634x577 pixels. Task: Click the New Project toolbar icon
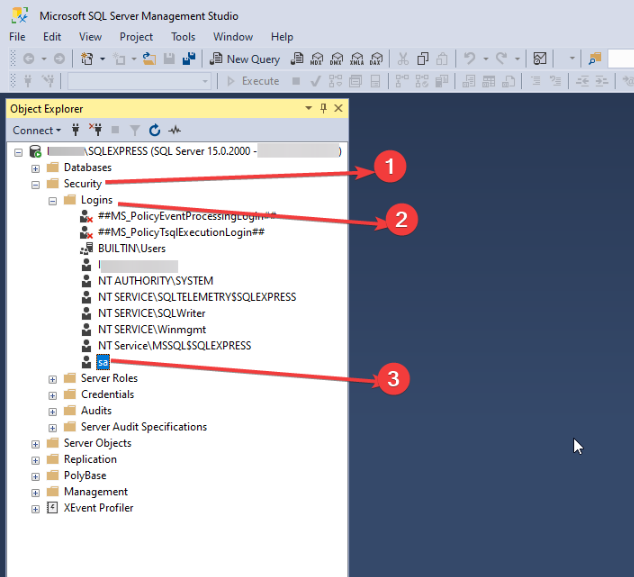(x=87, y=59)
